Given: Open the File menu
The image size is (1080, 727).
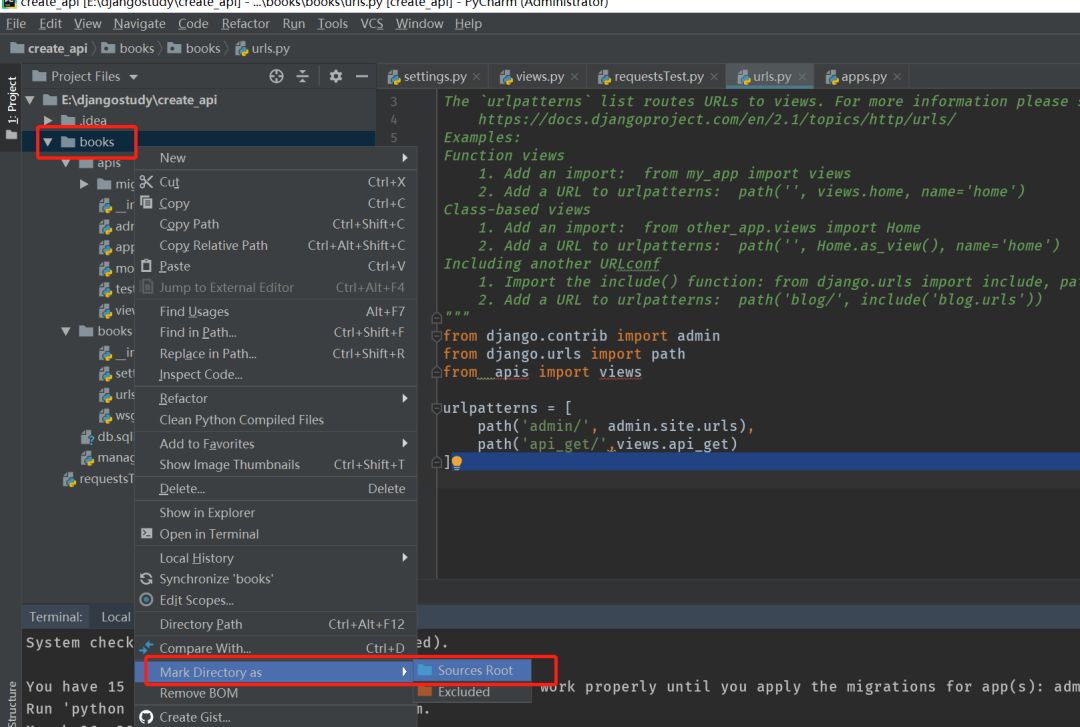Looking at the screenshot, I should click(16, 23).
